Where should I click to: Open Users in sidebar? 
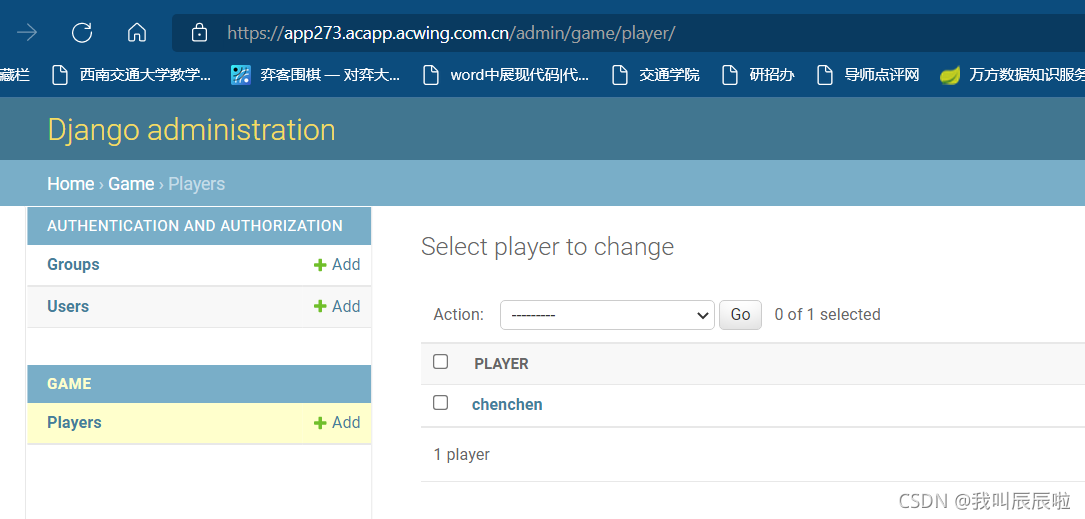[68, 306]
